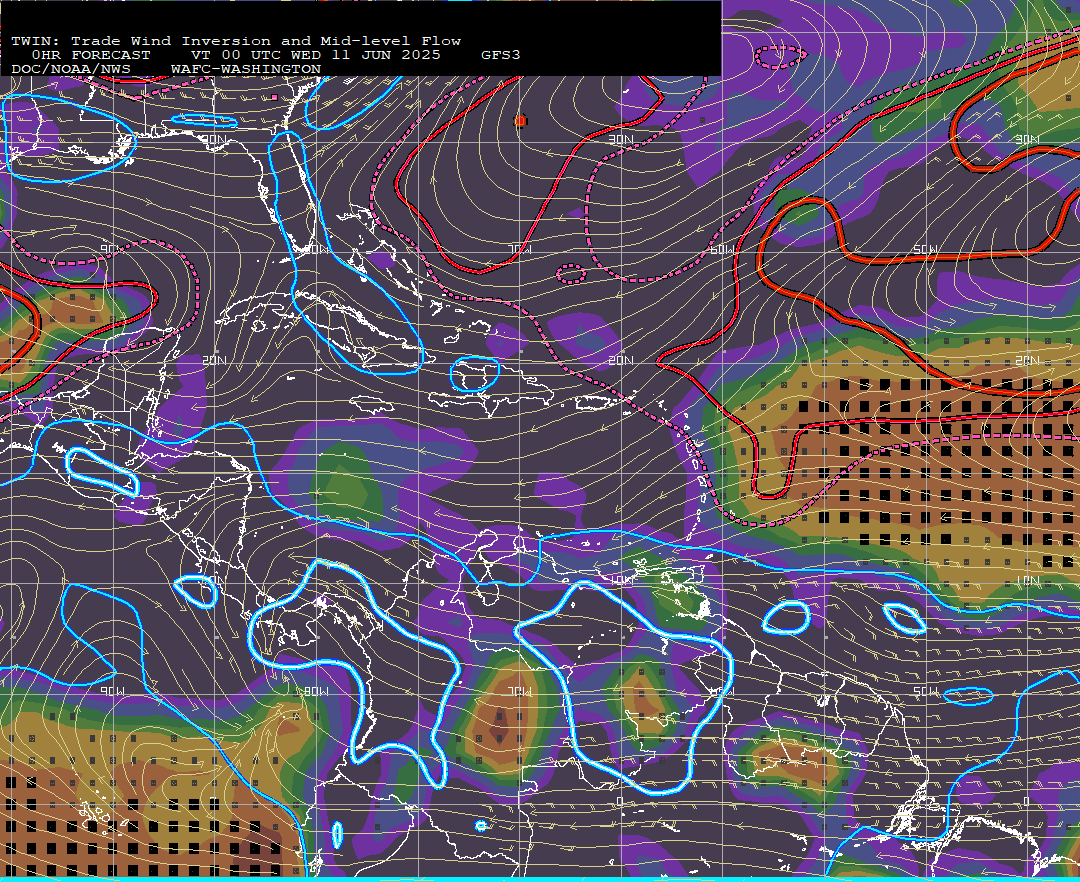Click the 90W longitude label in the Gulf of Mexico

(110, 249)
